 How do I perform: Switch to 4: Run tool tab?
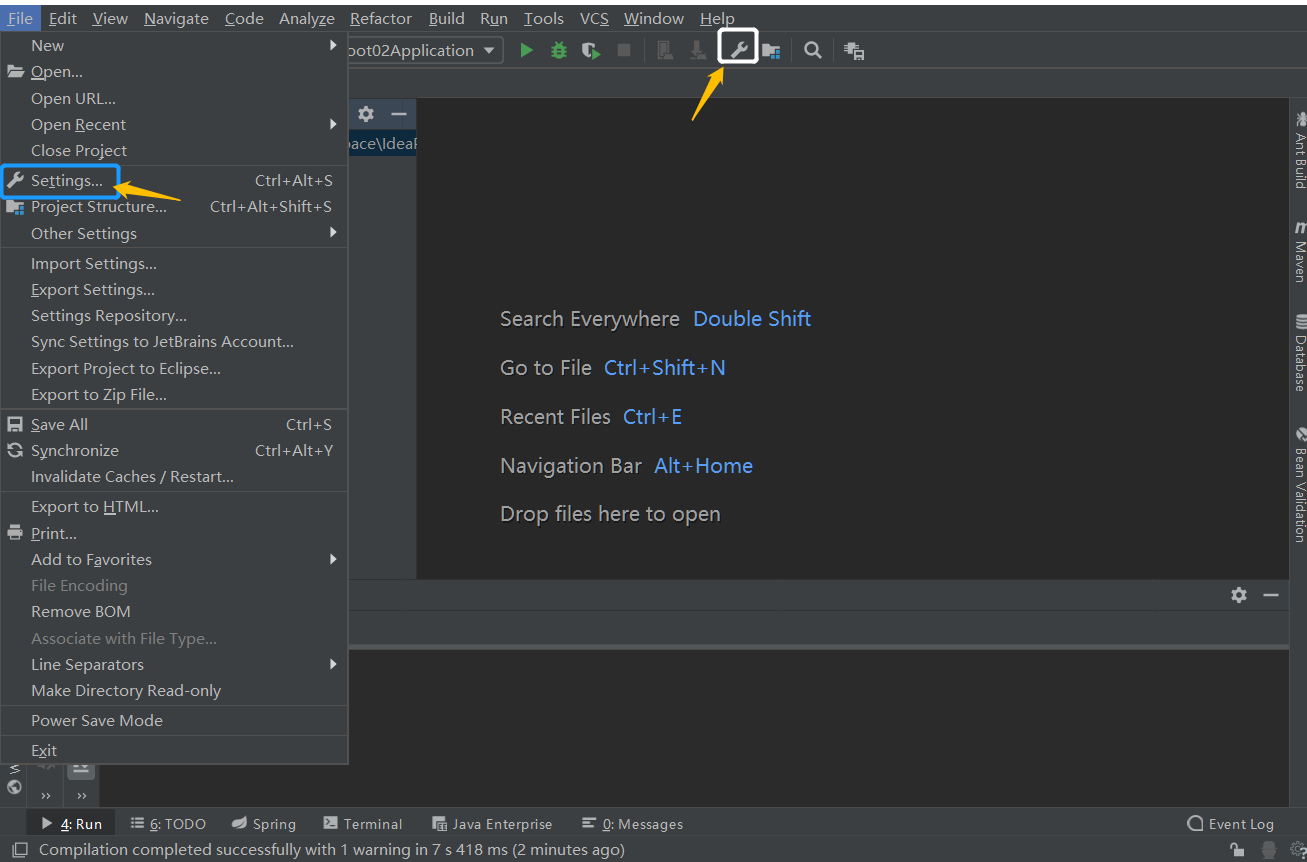pos(71,824)
